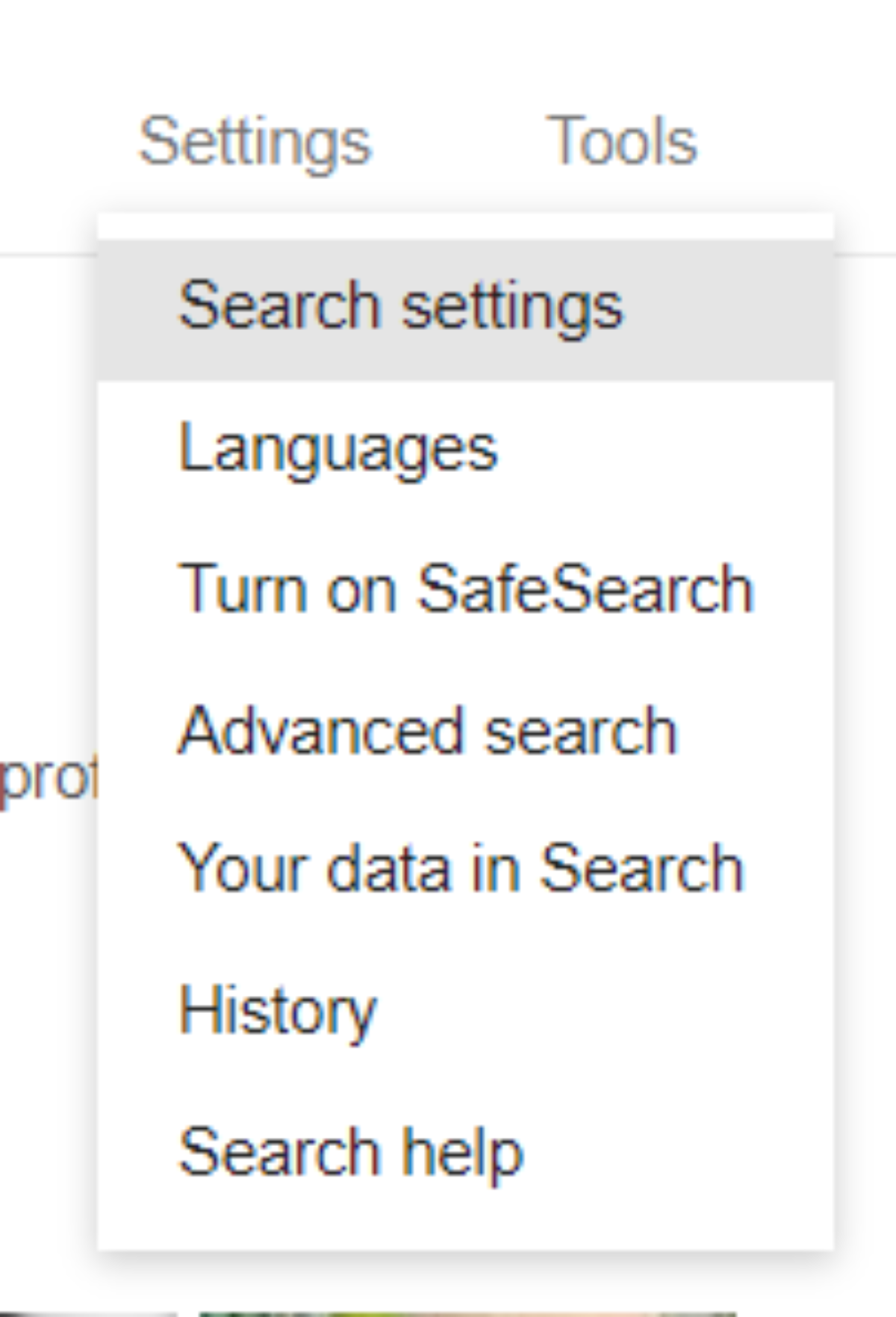This screenshot has height=1317, width=896.
Task: Select the Your data in Search entry
Action: click(461, 868)
